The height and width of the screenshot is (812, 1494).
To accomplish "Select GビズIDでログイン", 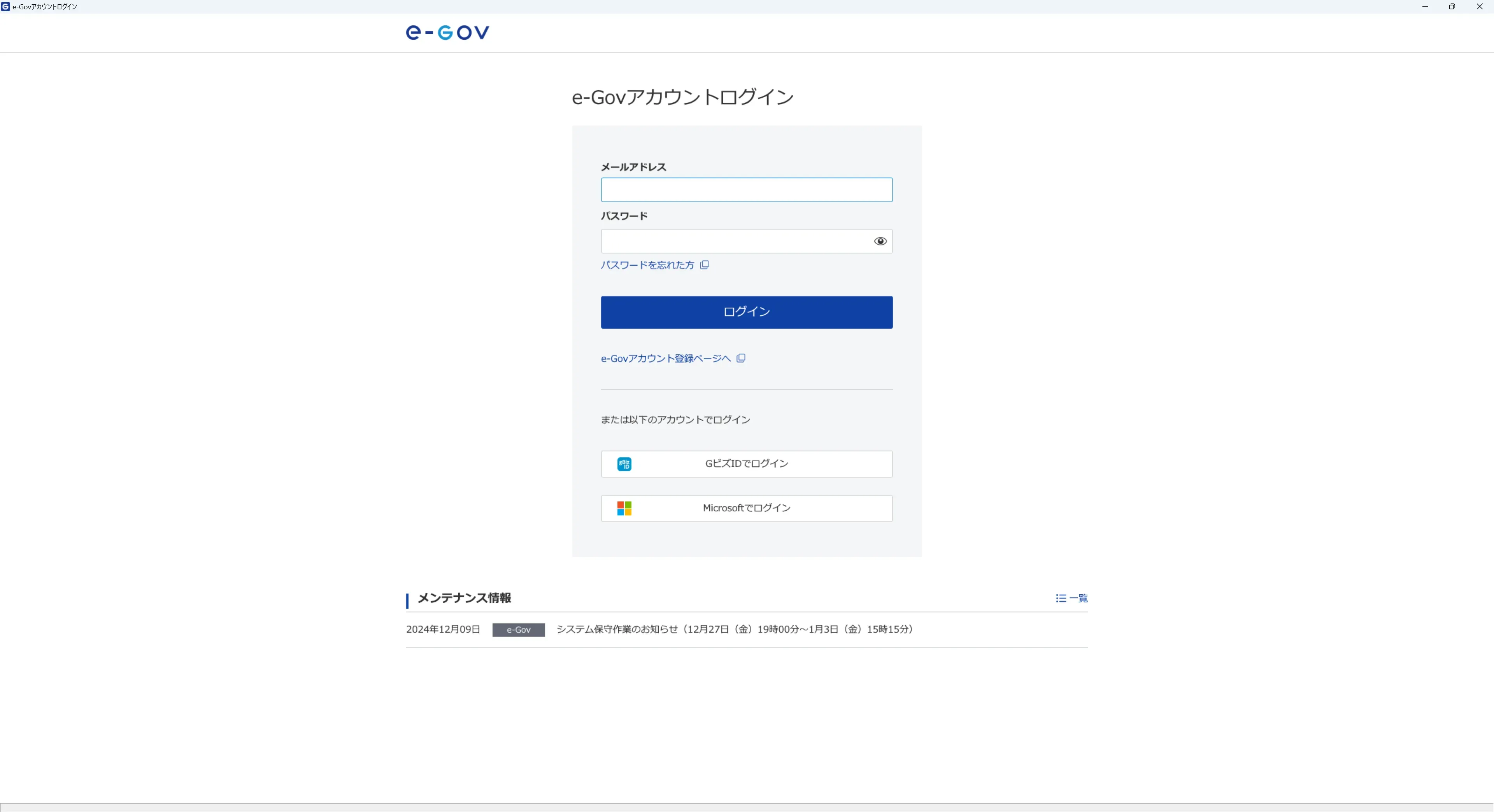I will click(746, 464).
